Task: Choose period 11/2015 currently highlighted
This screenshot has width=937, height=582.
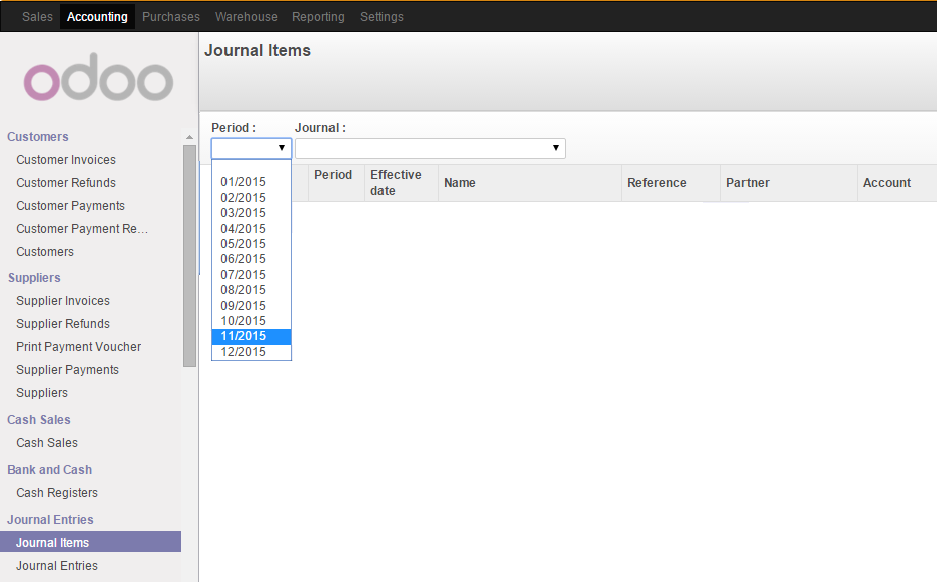Action: 243,336
